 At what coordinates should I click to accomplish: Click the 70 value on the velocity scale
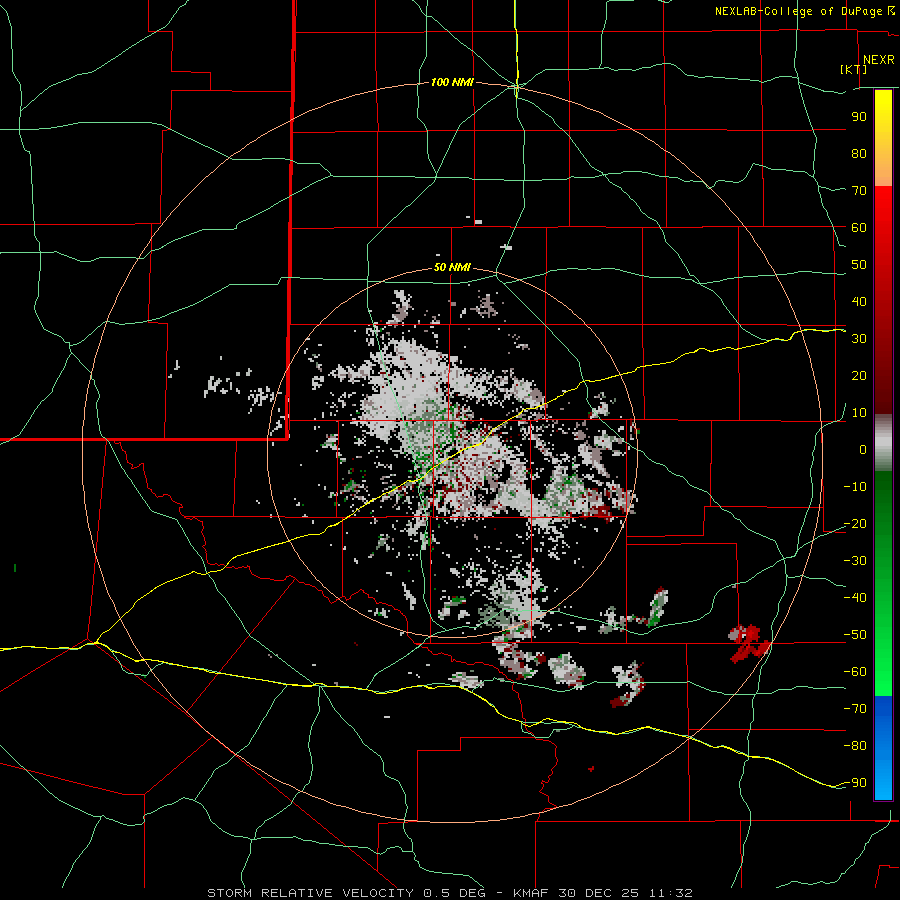click(859, 191)
